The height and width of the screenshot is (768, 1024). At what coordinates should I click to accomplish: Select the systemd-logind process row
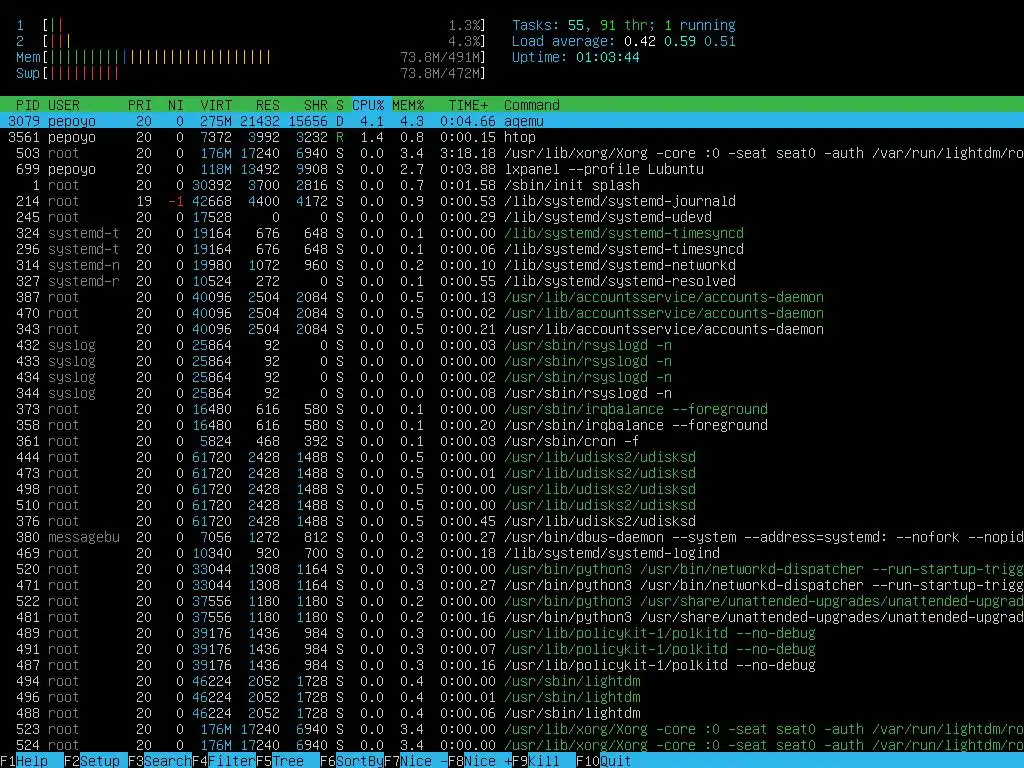click(x=512, y=553)
